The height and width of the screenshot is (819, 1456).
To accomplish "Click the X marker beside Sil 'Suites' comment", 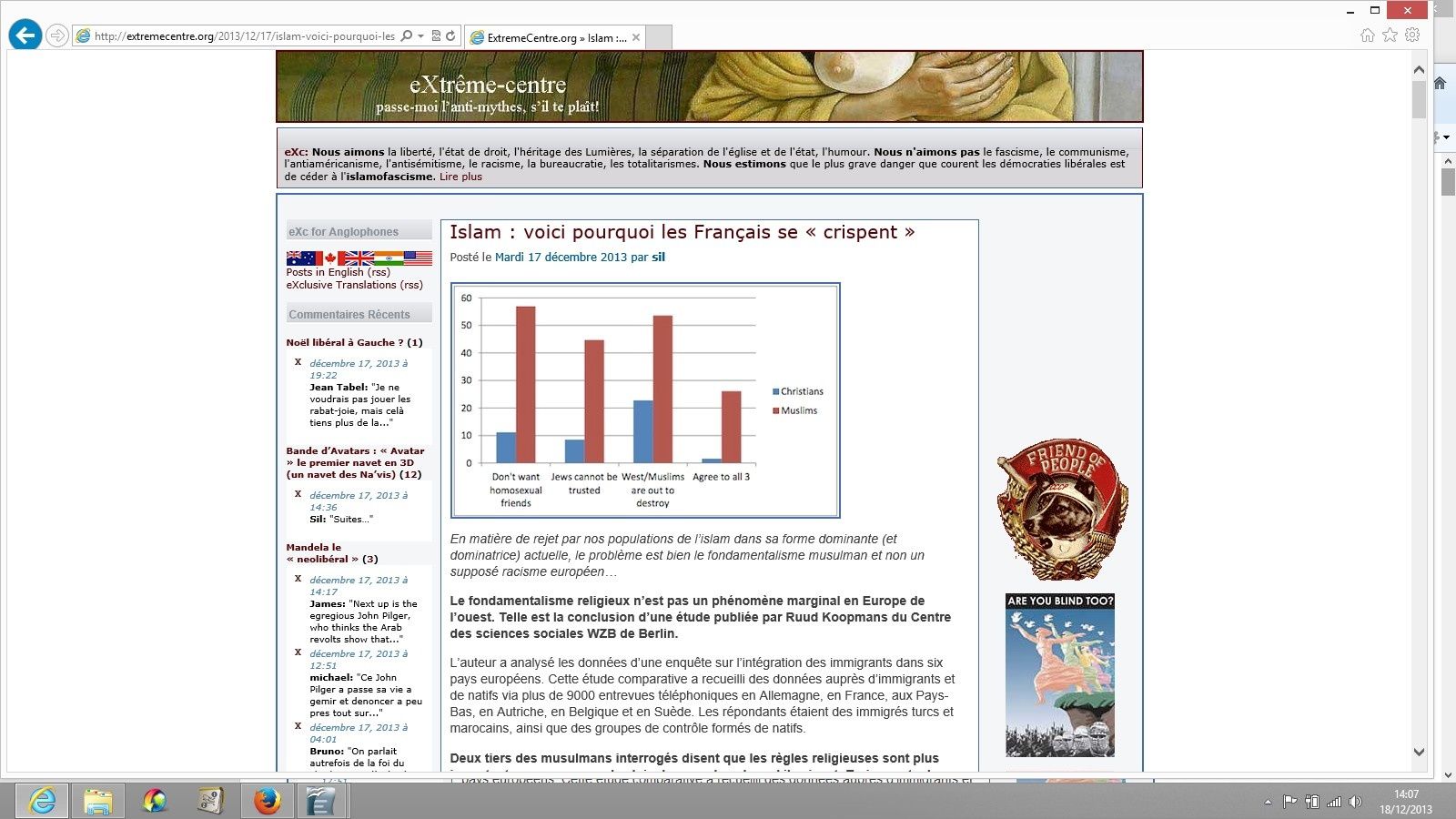I will click(x=298, y=494).
